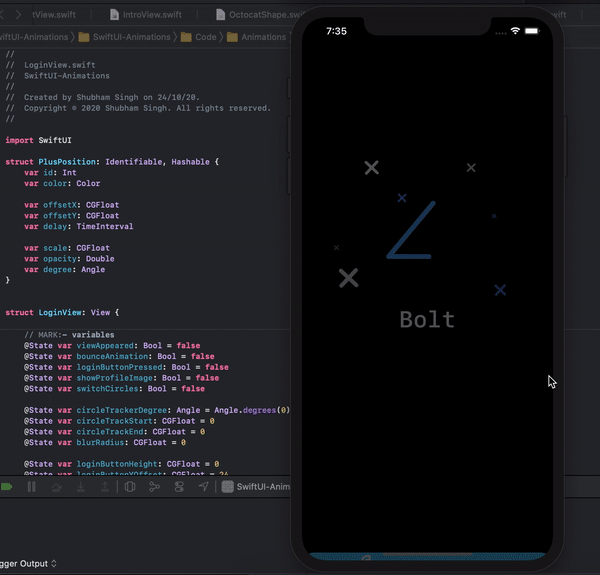Screen dimensions: 600x575
Task: Click '@State var circleTrackerDegree' line
Action: click(x=157, y=410)
